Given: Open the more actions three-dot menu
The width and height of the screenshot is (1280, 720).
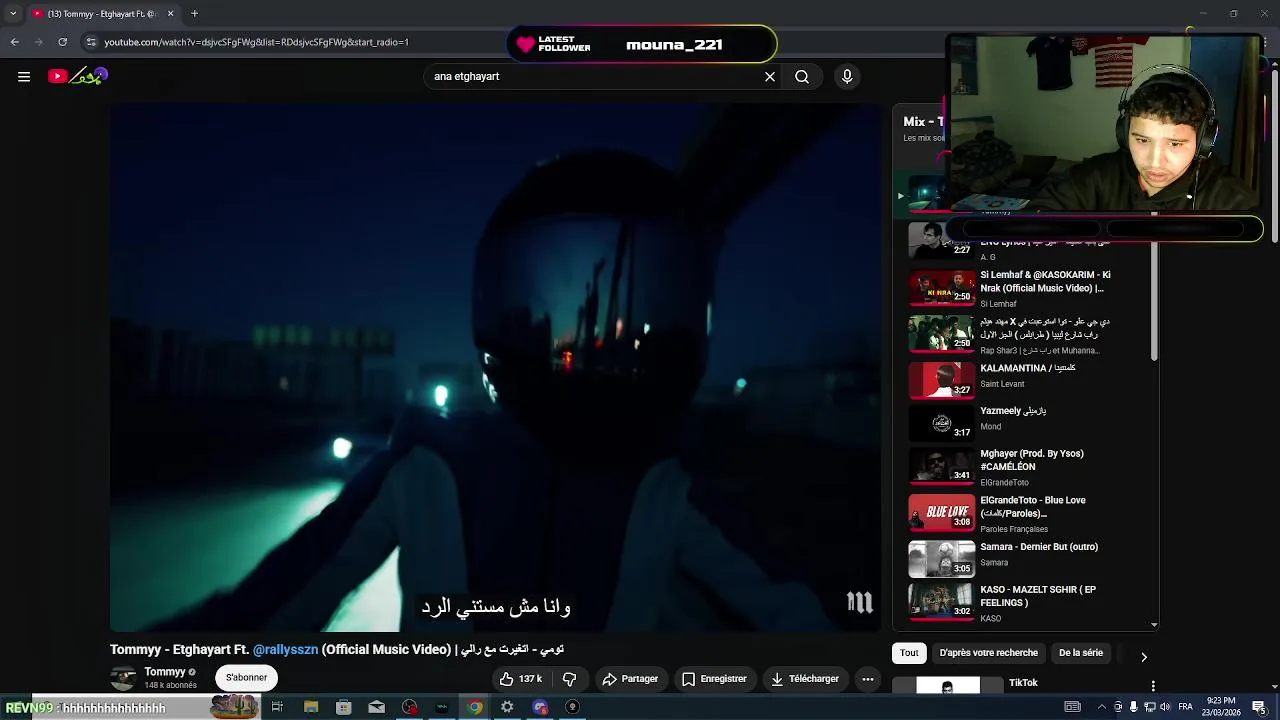Looking at the screenshot, I should pyautogui.click(x=868, y=678).
